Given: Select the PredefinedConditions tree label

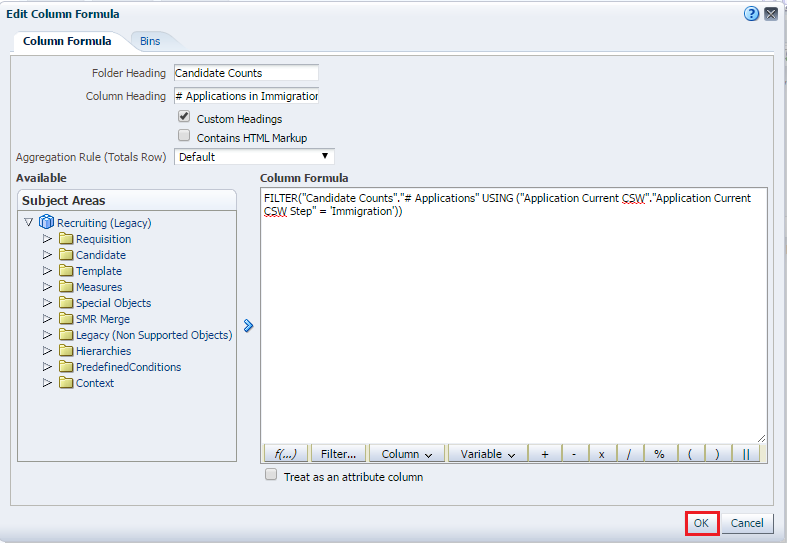Looking at the screenshot, I should click(x=128, y=367).
